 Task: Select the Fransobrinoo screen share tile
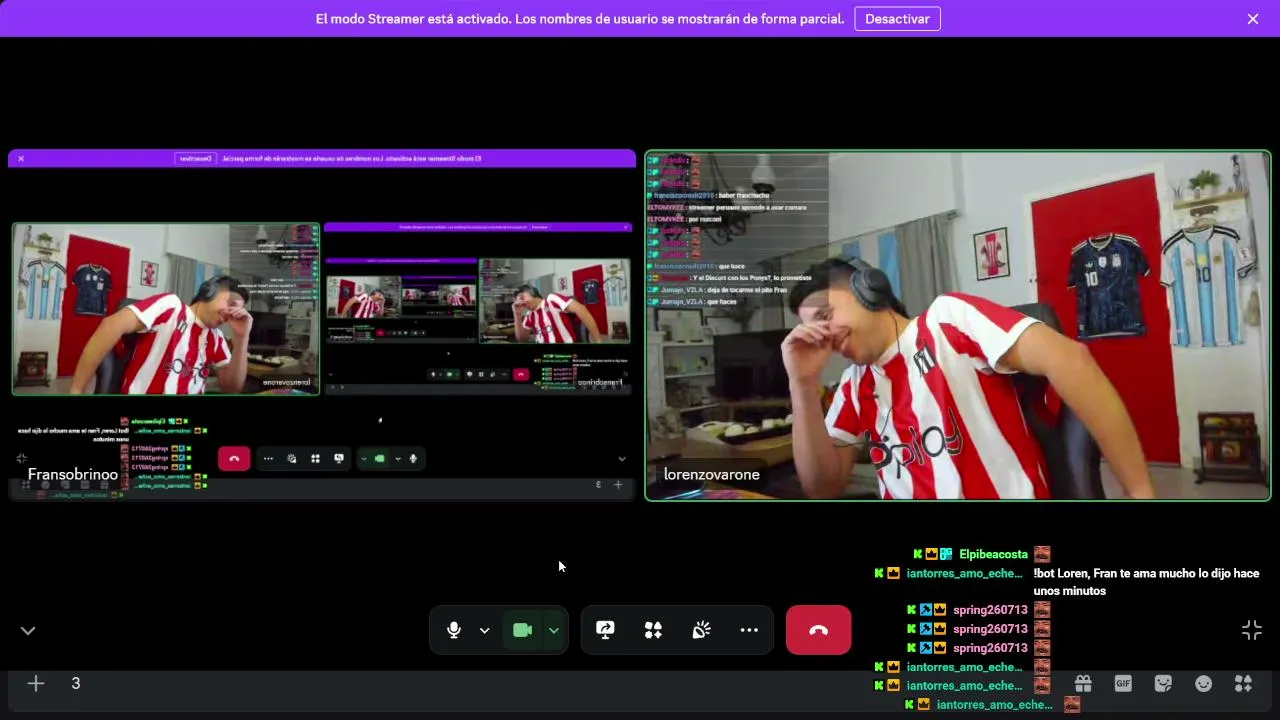322,325
